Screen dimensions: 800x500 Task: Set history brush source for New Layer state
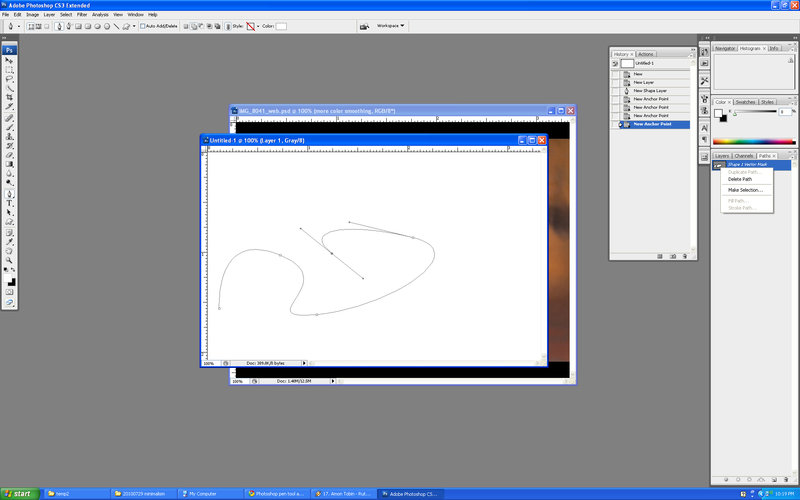[615, 82]
